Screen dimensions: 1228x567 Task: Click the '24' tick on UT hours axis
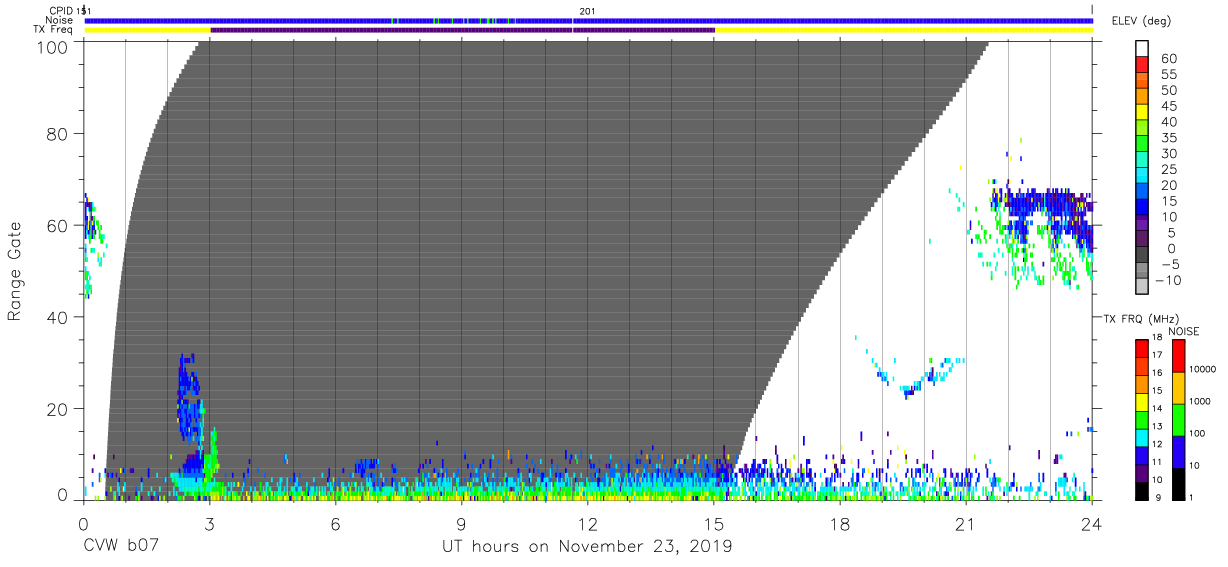pos(1092,524)
